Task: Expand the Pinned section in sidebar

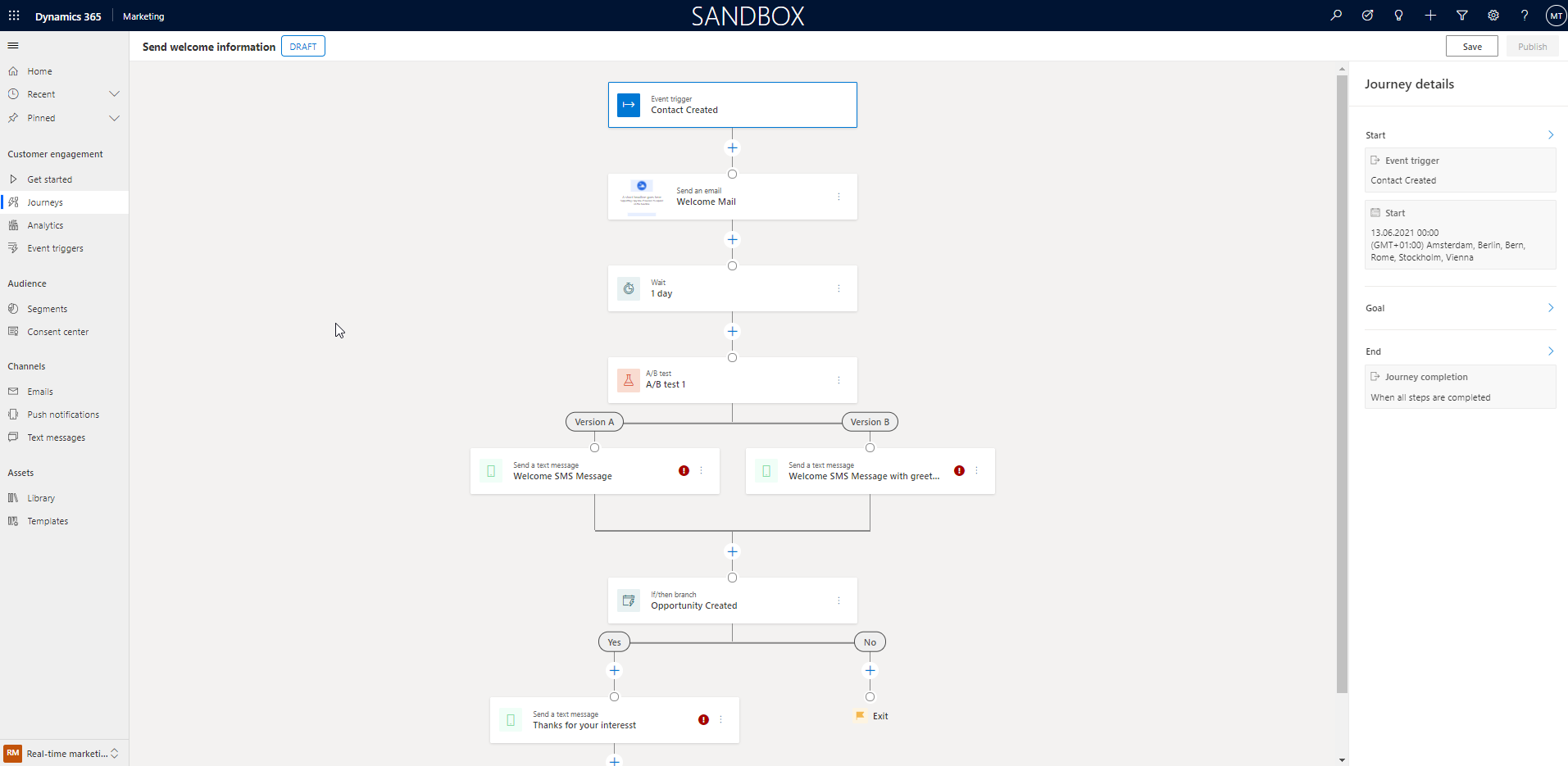Action: [114, 118]
